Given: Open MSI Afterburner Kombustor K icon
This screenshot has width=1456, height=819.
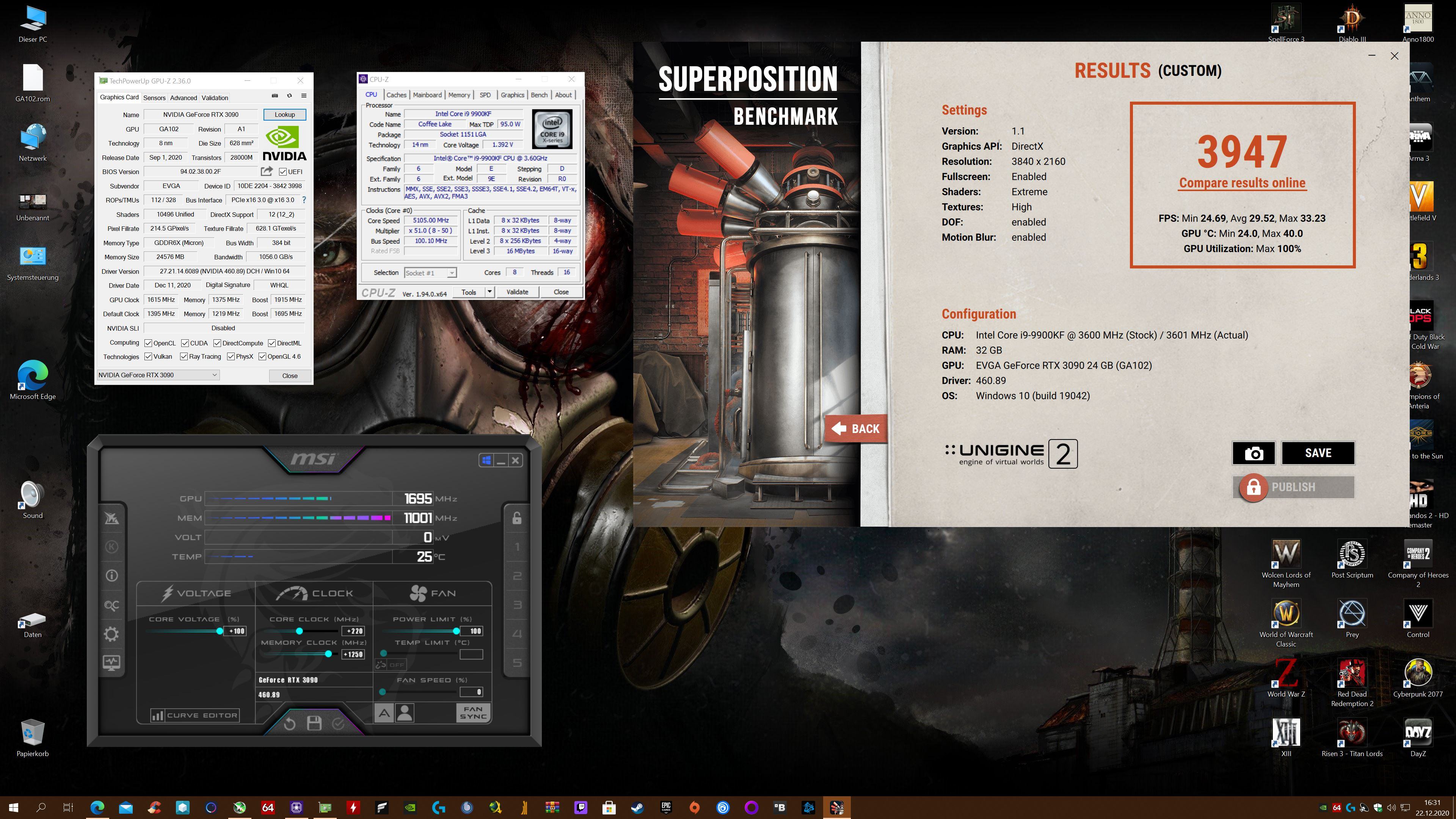Looking at the screenshot, I should tap(111, 546).
